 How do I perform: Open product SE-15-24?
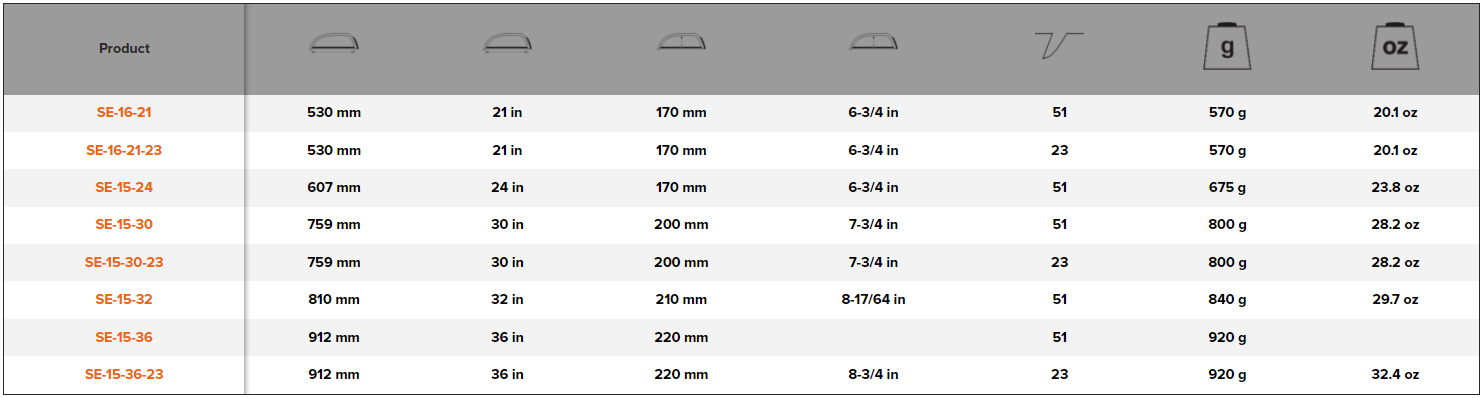click(x=124, y=187)
